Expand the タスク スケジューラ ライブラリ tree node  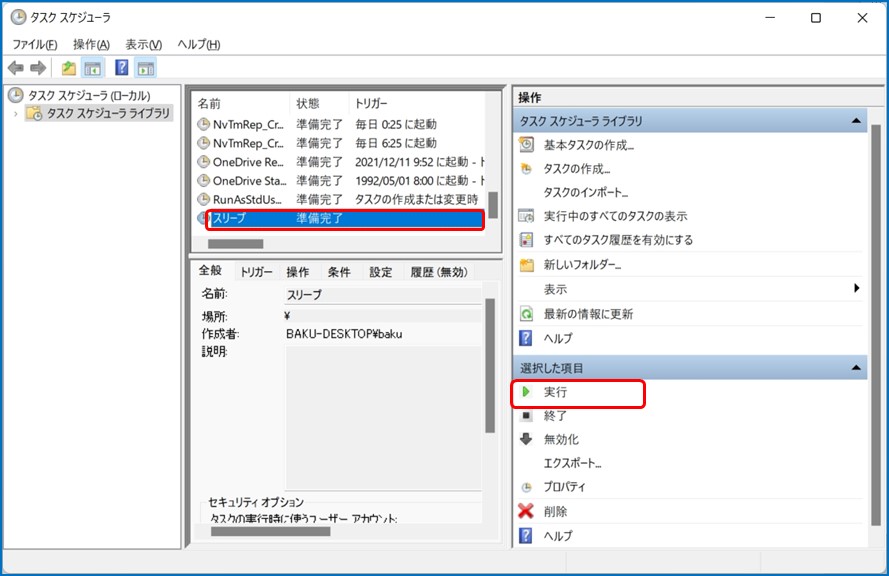click(x=16, y=114)
